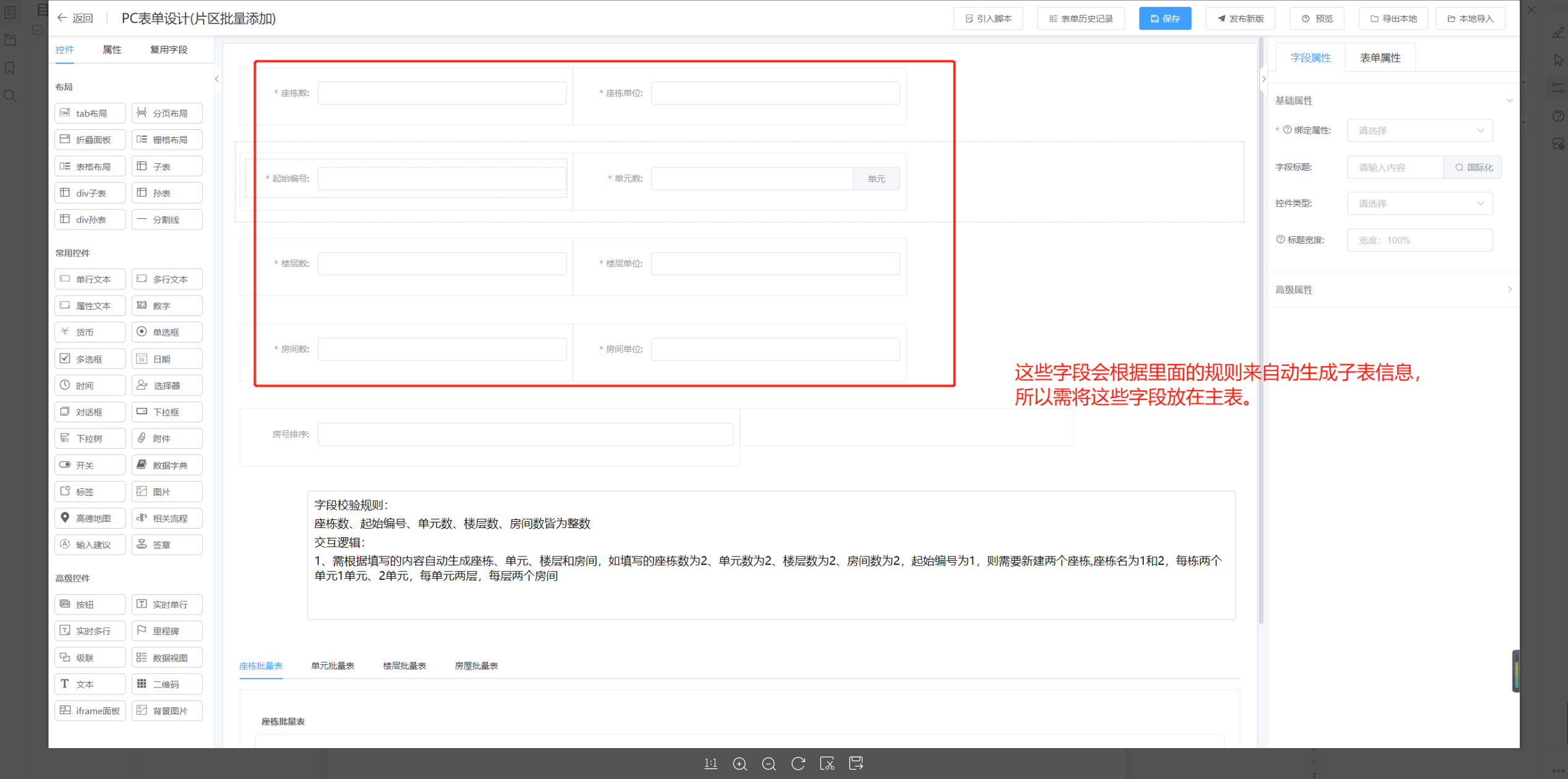Switch to the 表单属性 tab
Image resolution: width=1568 pixels, height=779 pixels.
[1379, 58]
